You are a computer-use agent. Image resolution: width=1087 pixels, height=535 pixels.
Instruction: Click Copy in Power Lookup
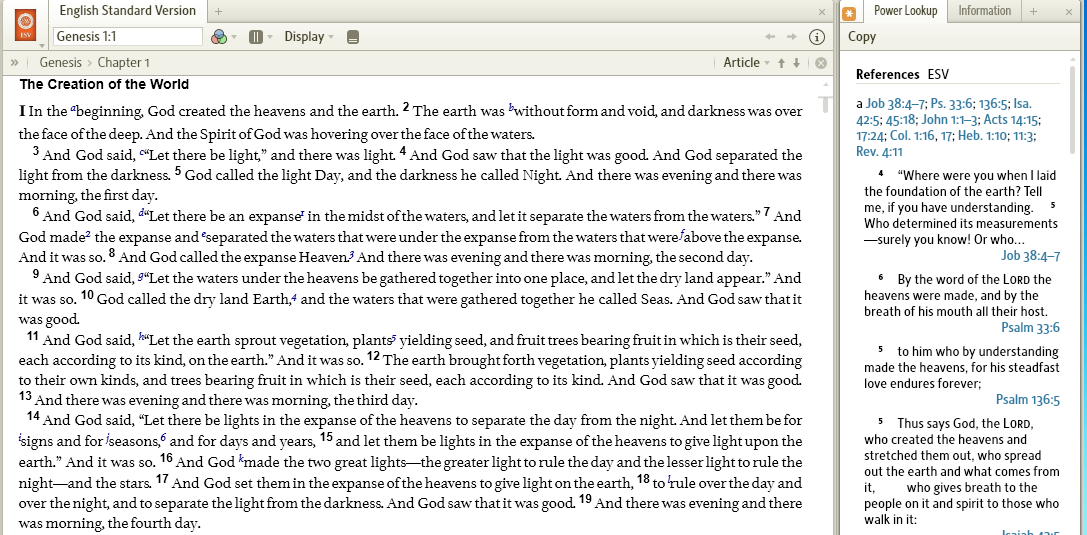[x=862, y=37]
